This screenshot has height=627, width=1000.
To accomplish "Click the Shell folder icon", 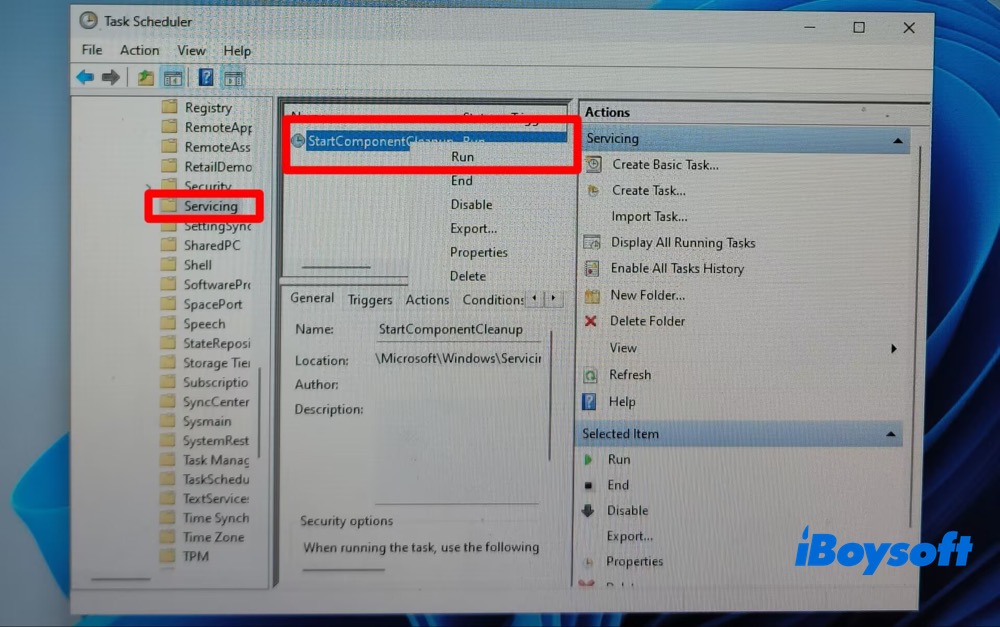I will click(168, 264).
